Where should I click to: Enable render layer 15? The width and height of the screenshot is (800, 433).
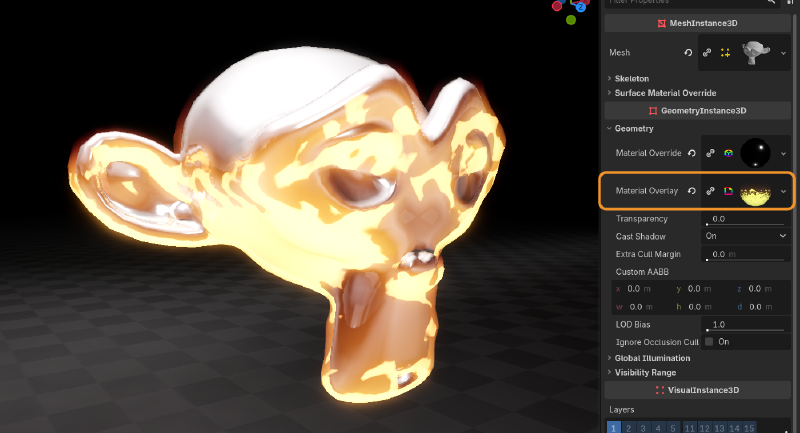tap(749, 427)
